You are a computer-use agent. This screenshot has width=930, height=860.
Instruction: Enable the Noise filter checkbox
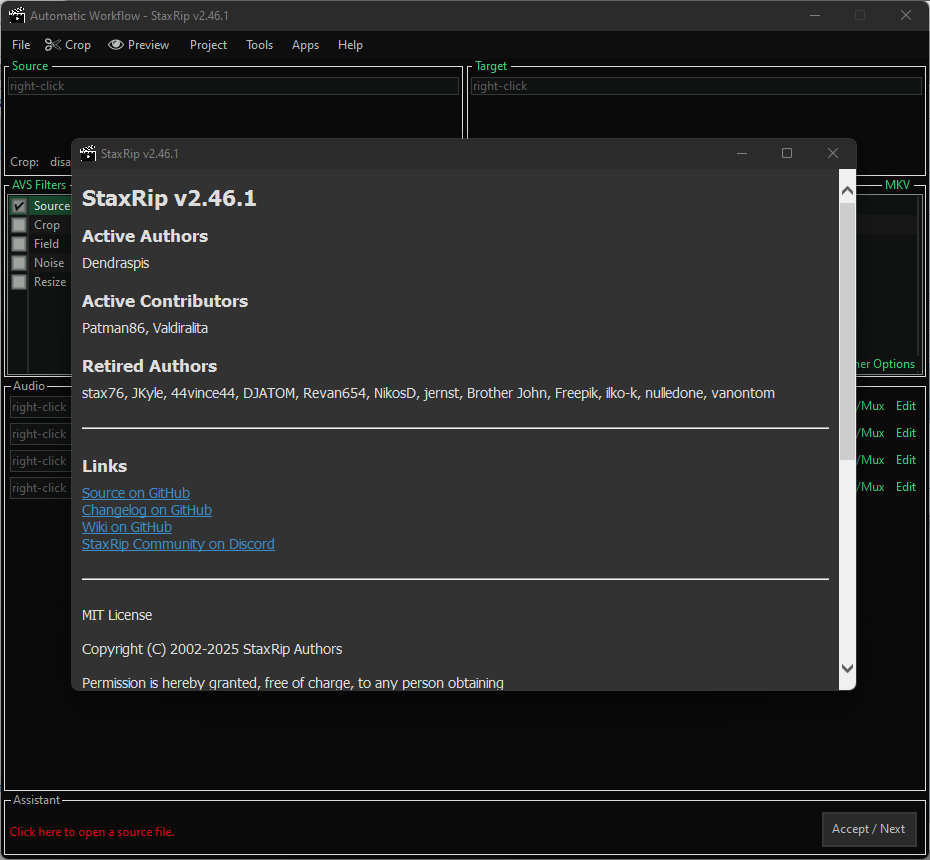(19, 263)
